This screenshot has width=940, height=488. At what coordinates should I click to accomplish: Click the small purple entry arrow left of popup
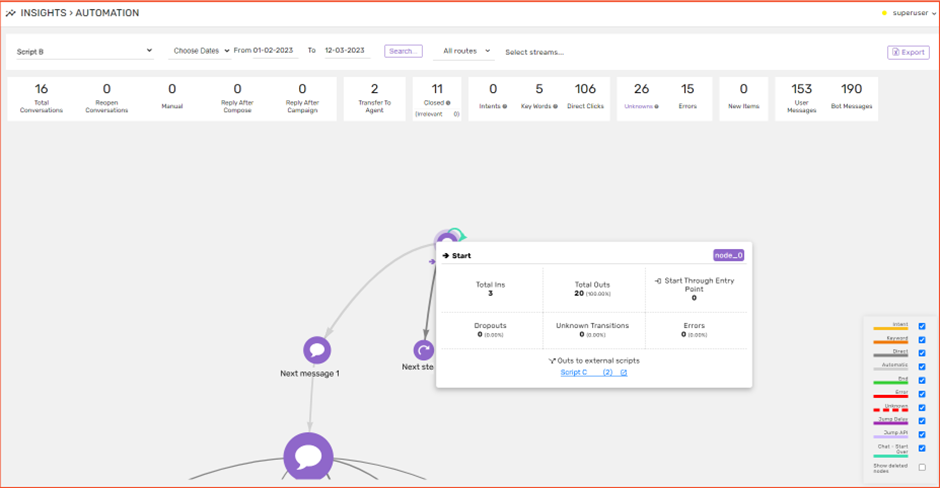point(432,262)
